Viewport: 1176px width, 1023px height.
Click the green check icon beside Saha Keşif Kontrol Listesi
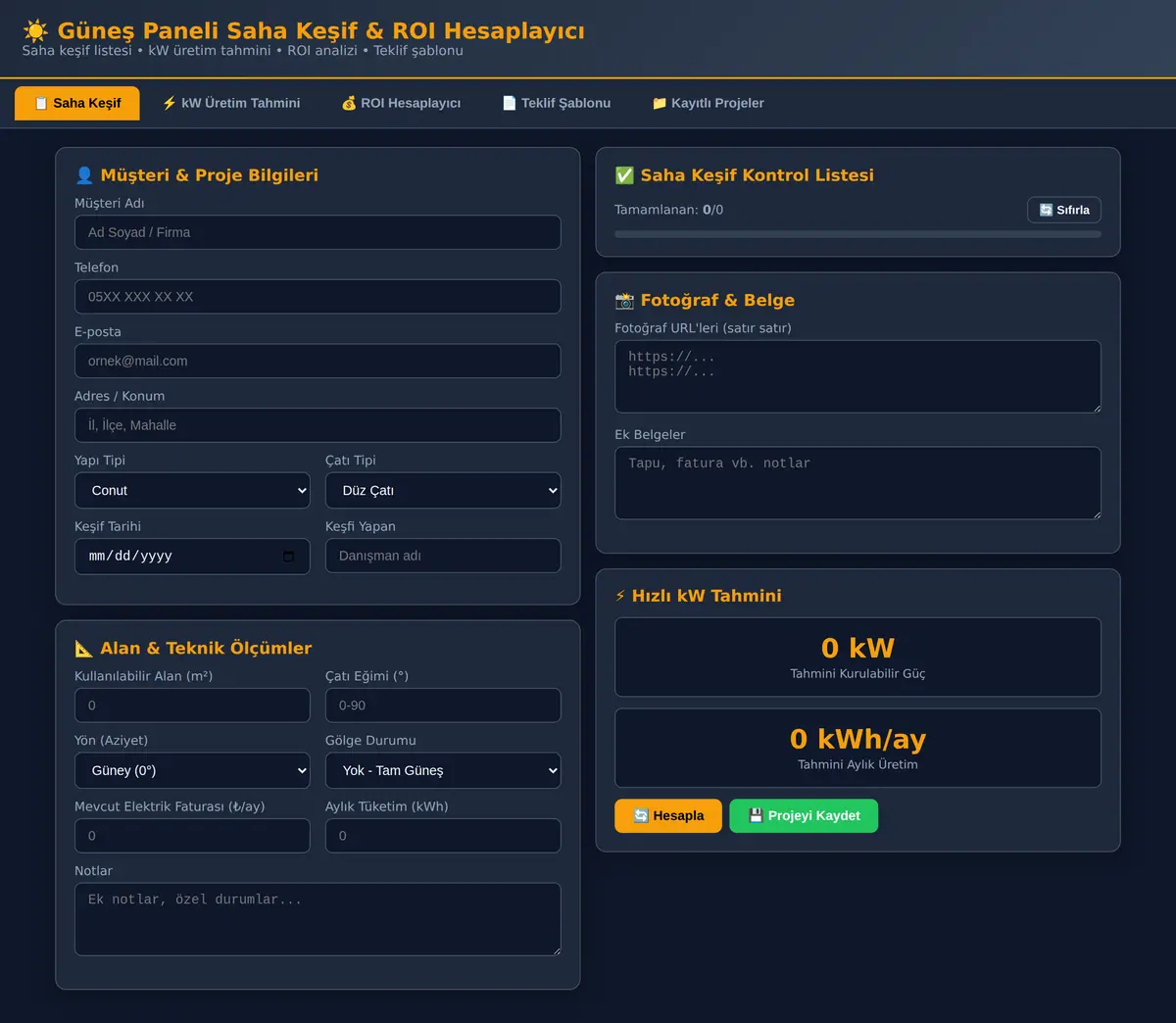(x=624, y=175)
